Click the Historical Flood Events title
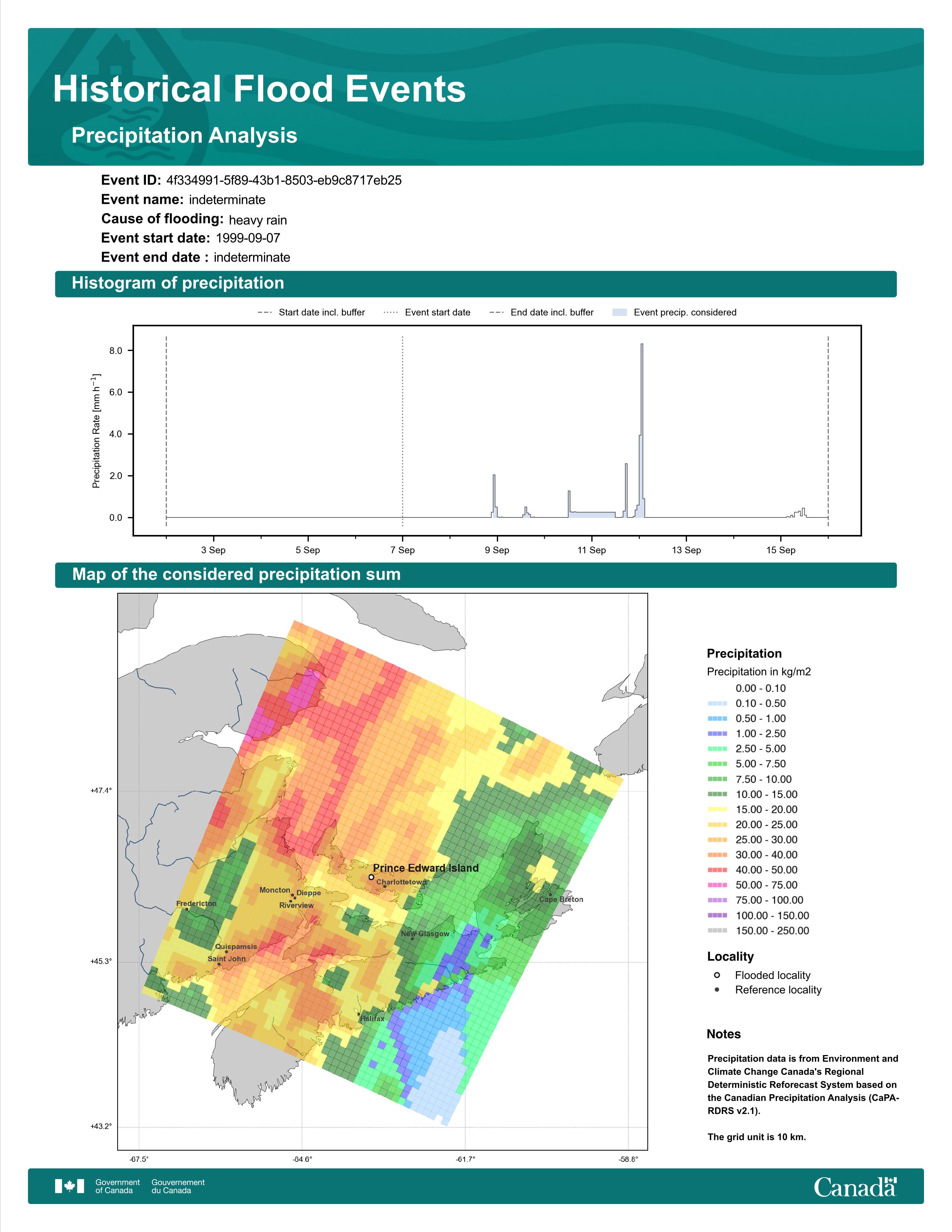Image resolution: width=952 pixels, height=1232 pixels. click(x=259, y=89)
